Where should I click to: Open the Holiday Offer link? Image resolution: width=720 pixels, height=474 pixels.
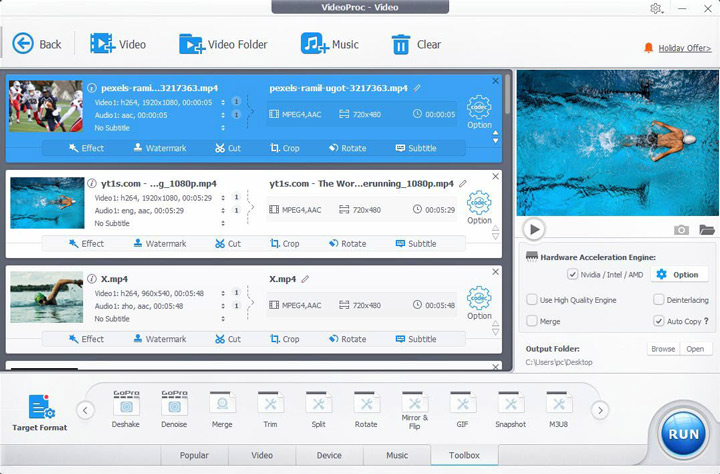point(684,48)
